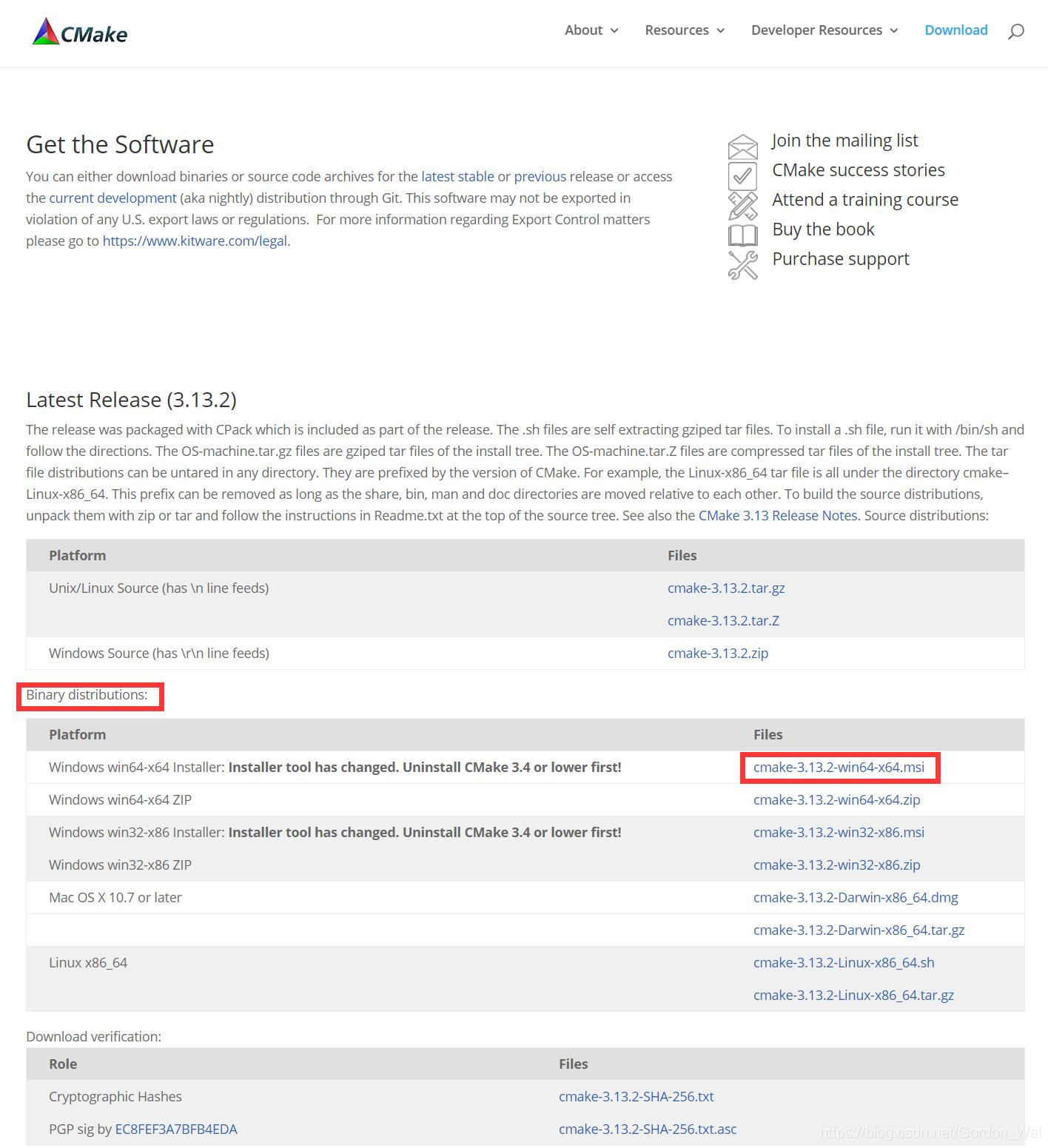The image size is (1048, 1148).
Task: Open the search magnifier icon
Action: coord(1016,31)
